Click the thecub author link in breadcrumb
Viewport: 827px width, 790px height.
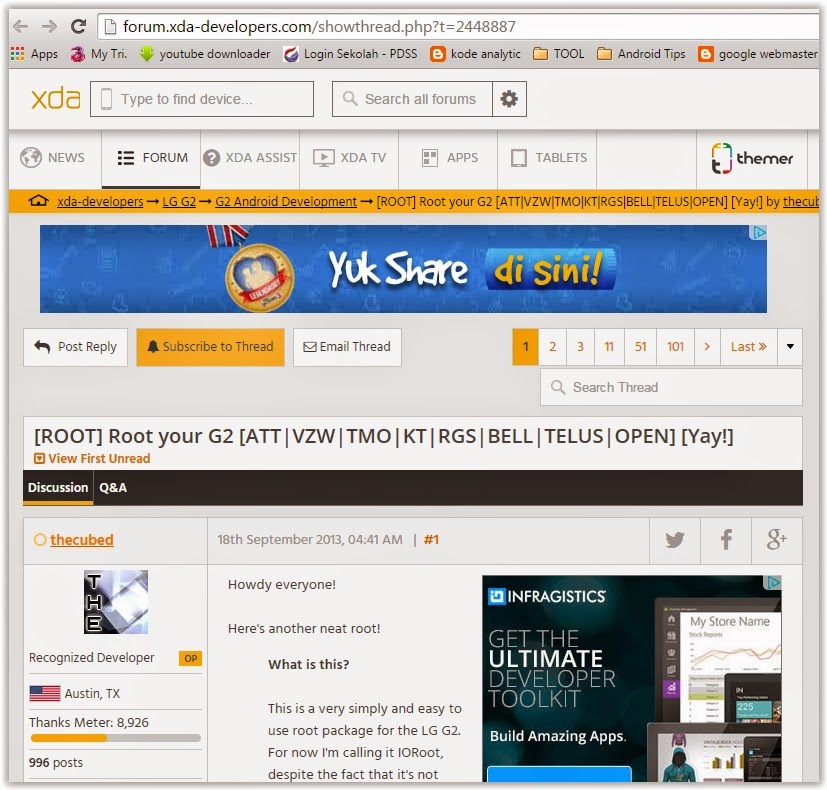(801, 201)
